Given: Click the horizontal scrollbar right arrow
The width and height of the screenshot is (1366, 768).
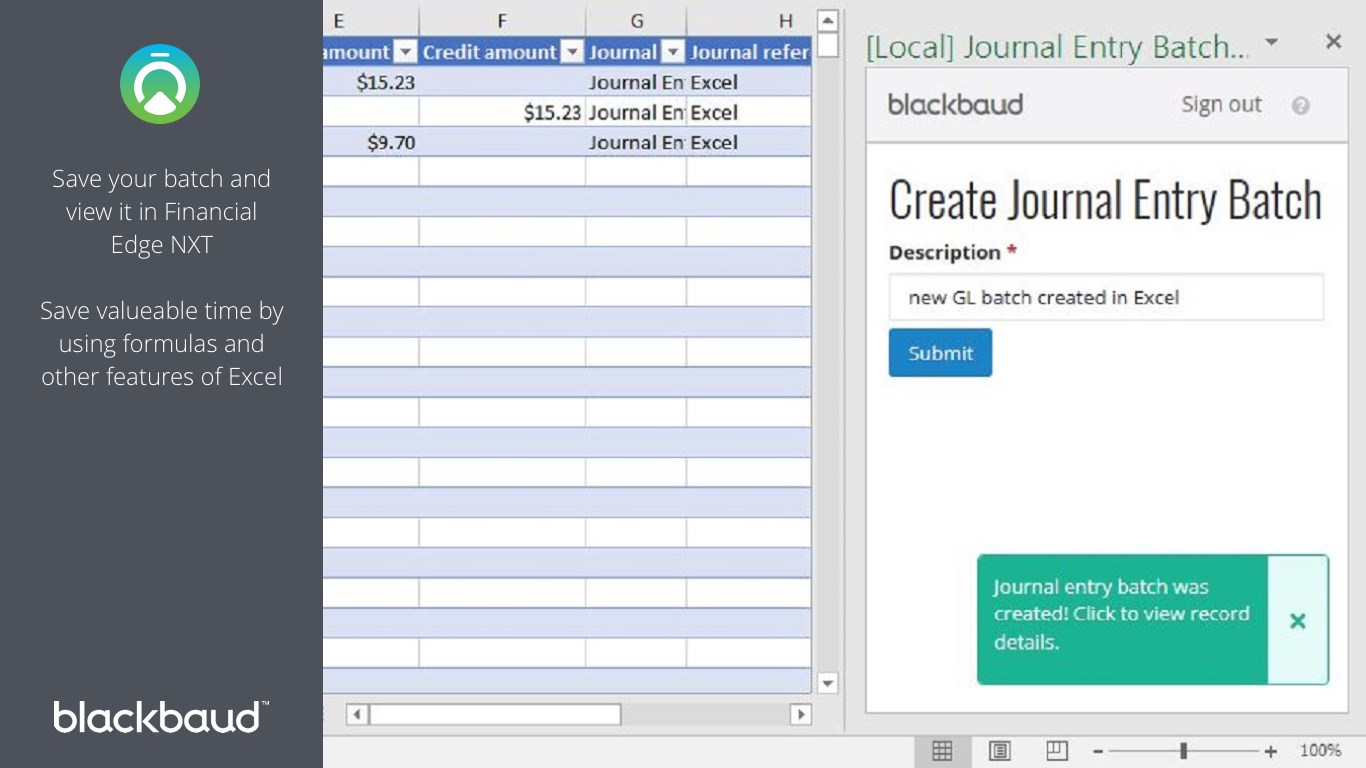Looking at the screenshot, I should coord(800,714).
